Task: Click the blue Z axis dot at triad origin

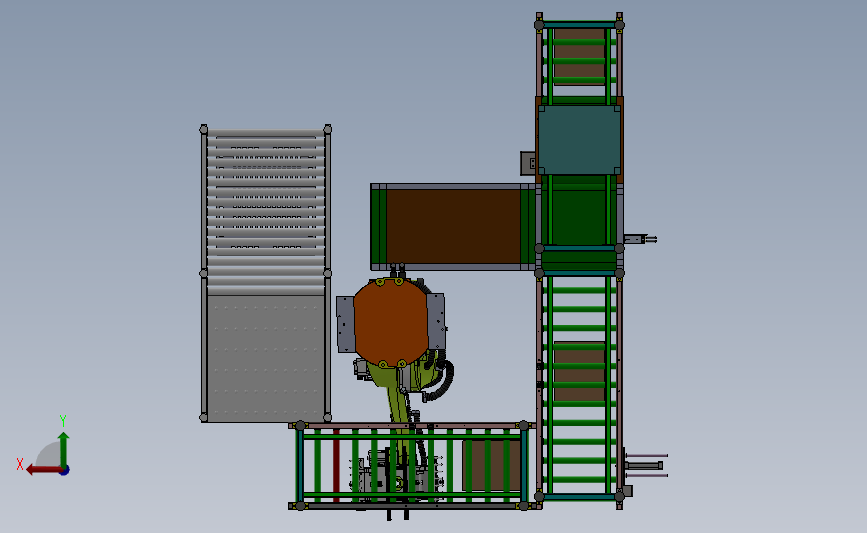Action: pos(64,471)
